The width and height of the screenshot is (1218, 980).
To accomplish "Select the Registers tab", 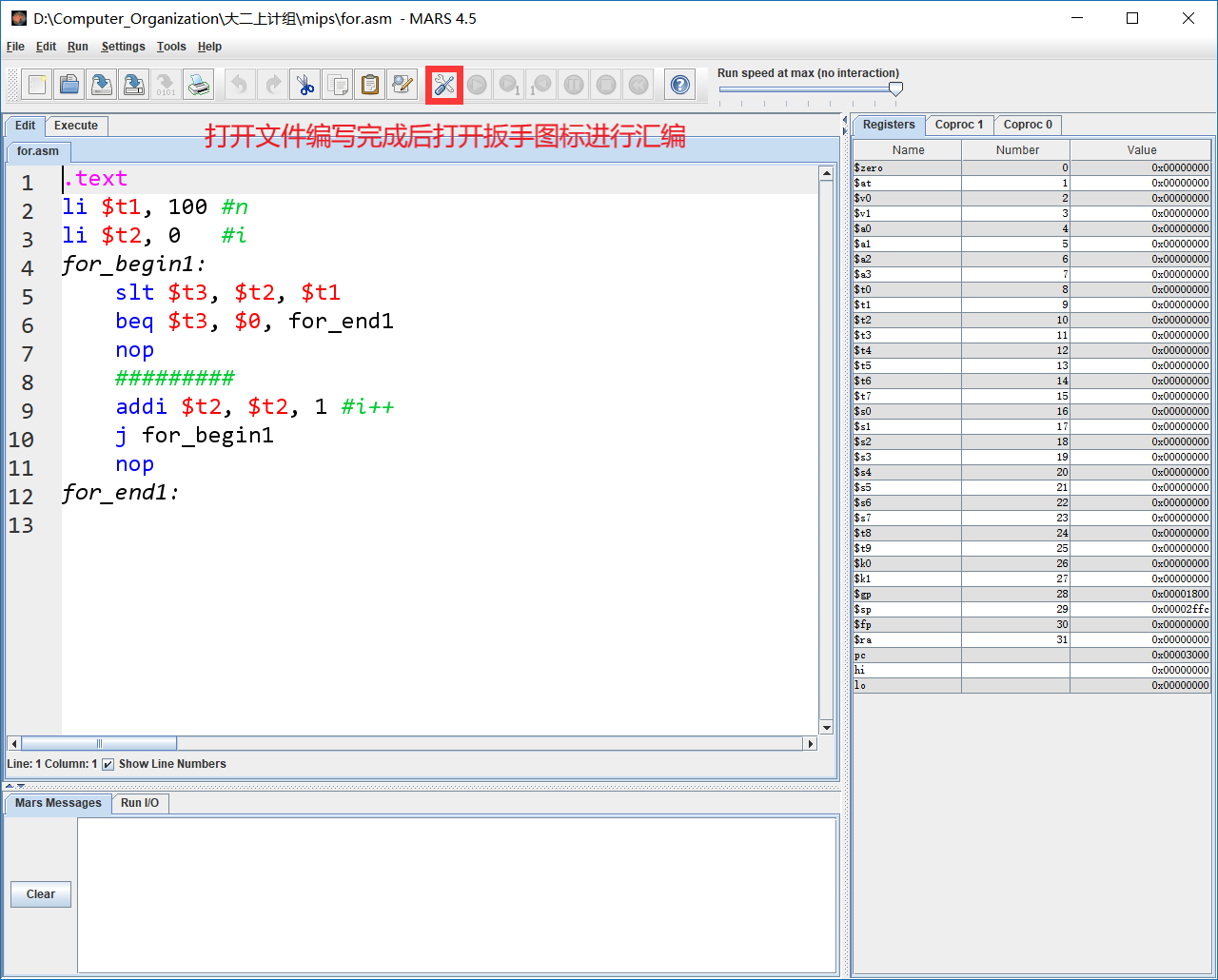I will [x=889, y=125].
